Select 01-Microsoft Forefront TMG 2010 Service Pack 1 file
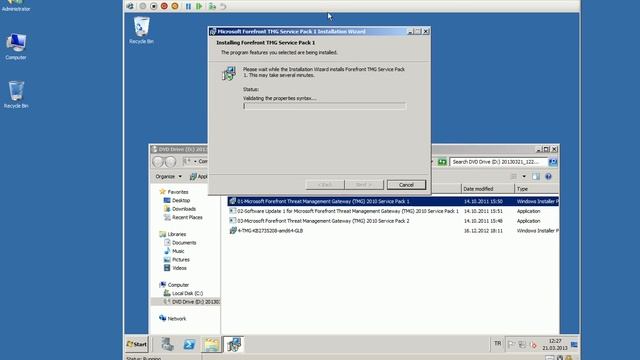Viewport: 640px width, 360px height. [x=393, y=201]
